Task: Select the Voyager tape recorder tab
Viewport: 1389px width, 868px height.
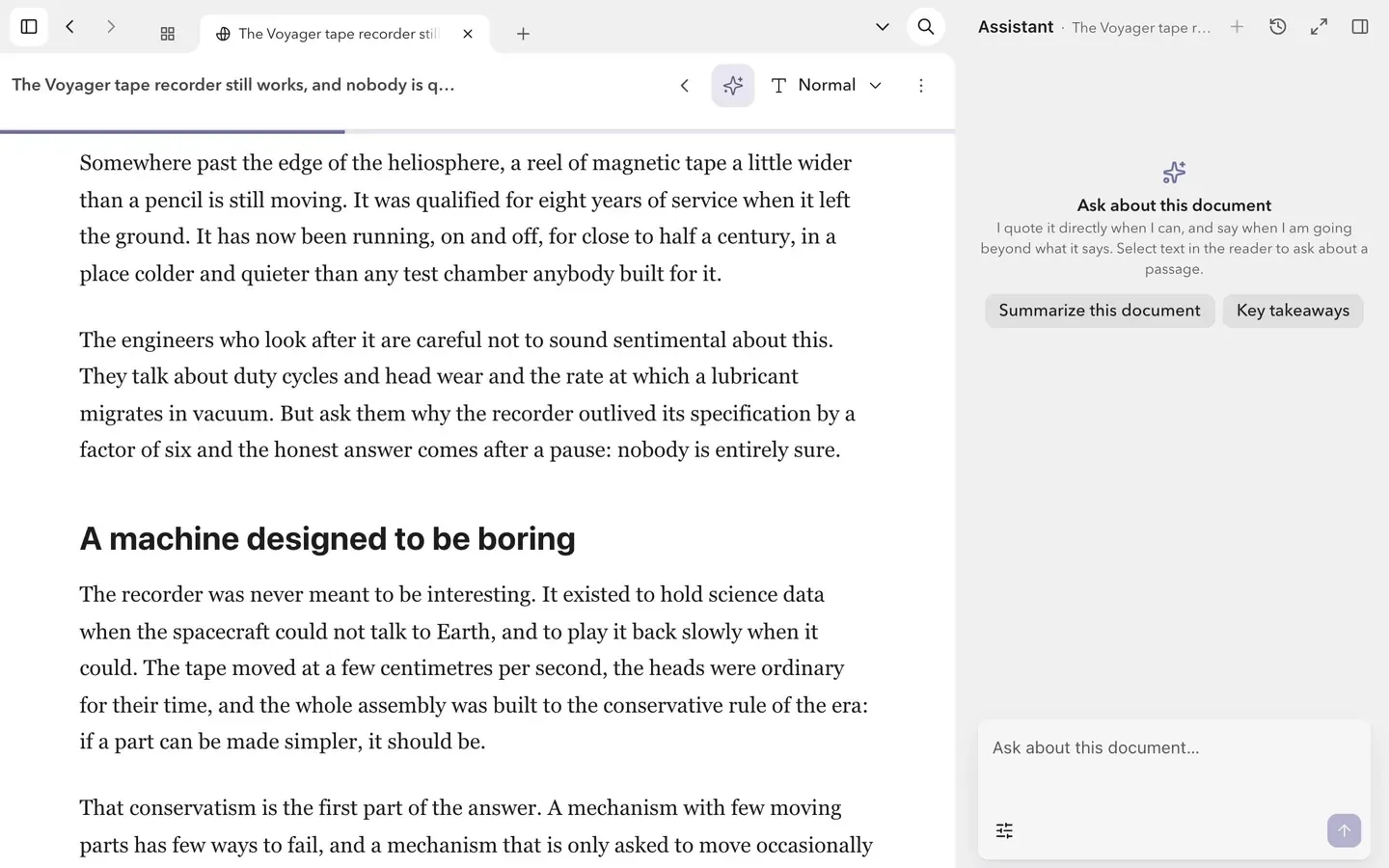Action: [x=344, y=34]
